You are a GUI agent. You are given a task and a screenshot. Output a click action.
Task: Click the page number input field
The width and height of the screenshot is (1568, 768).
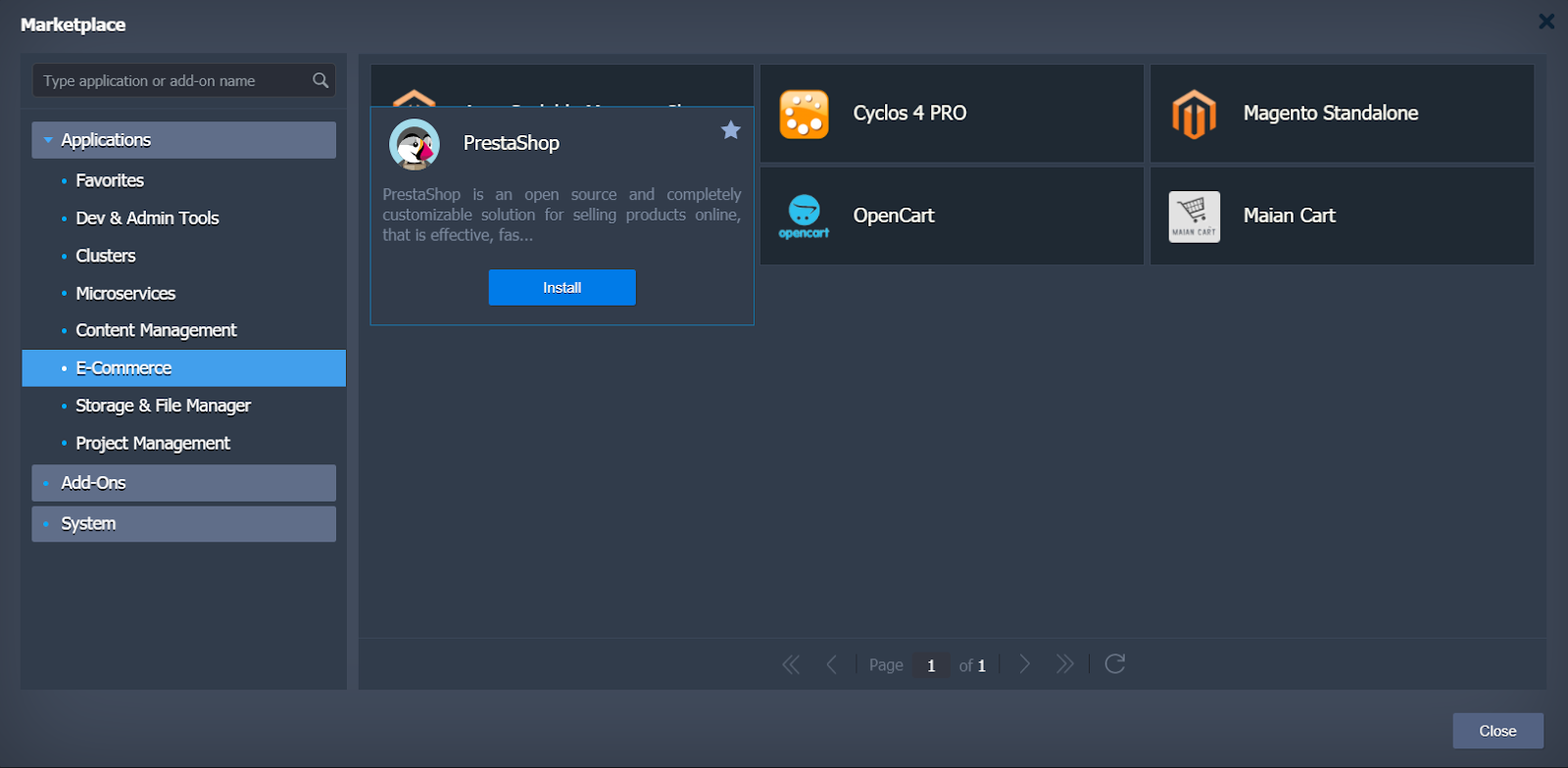point(931,665)
